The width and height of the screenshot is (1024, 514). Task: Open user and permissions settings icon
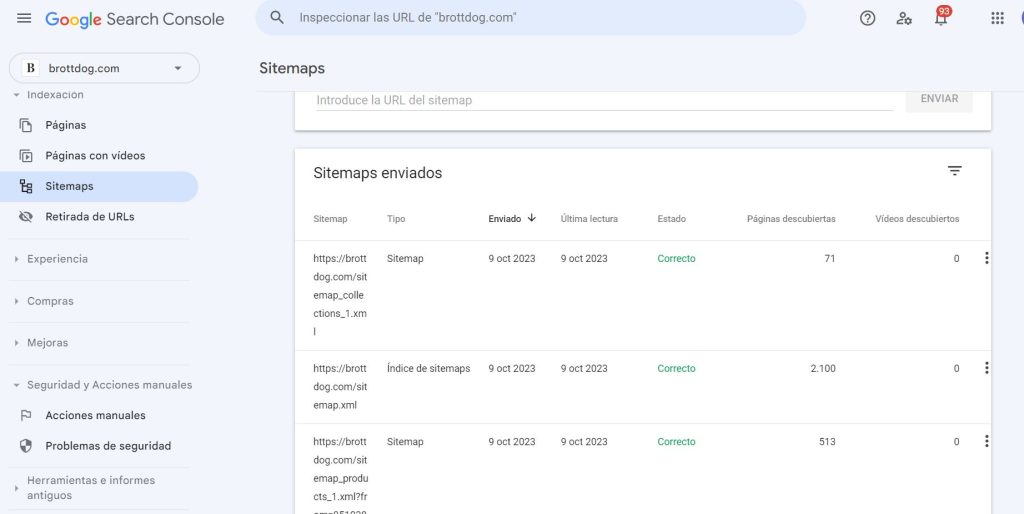click(x=904, y=18)
